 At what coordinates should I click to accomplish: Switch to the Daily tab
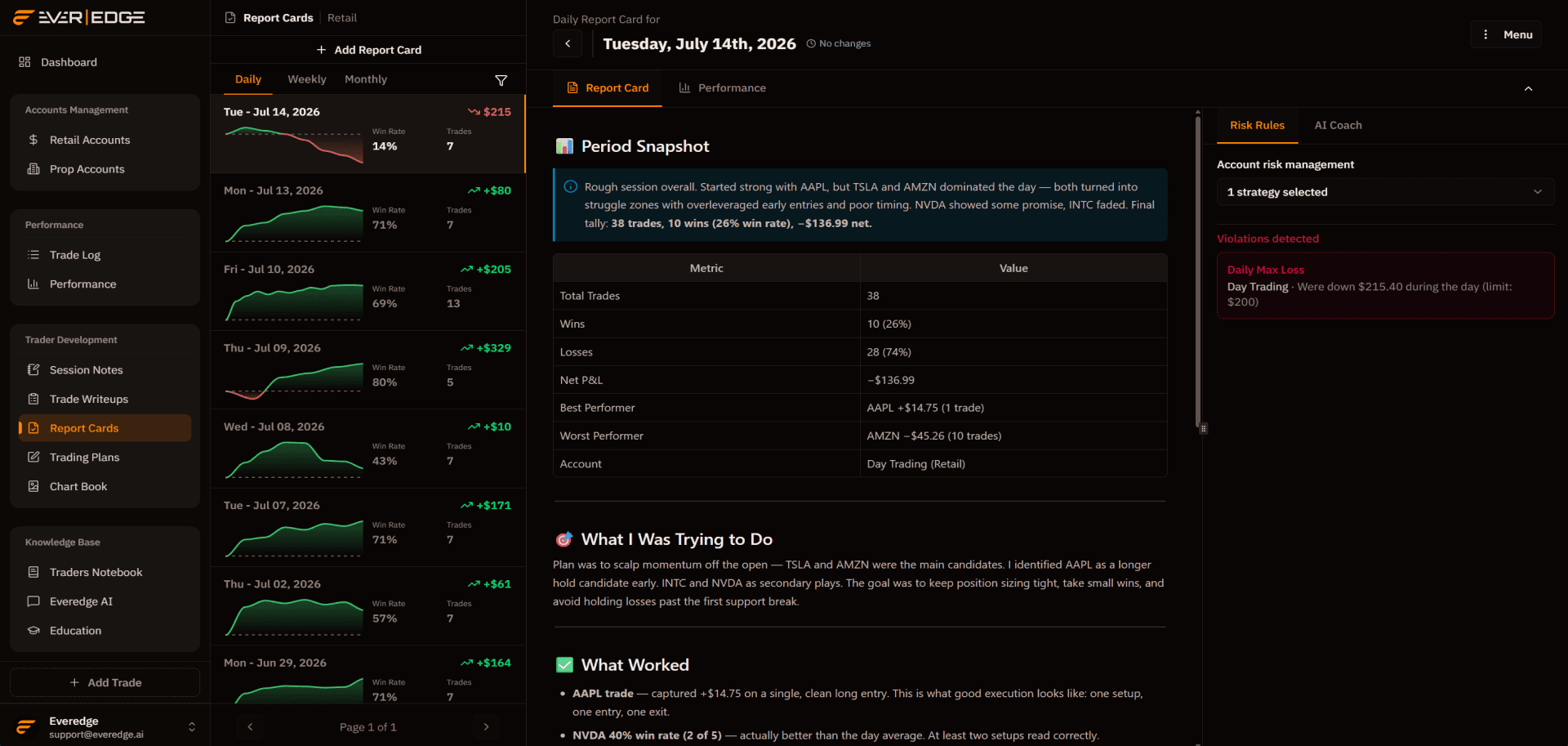click(248, 79)
